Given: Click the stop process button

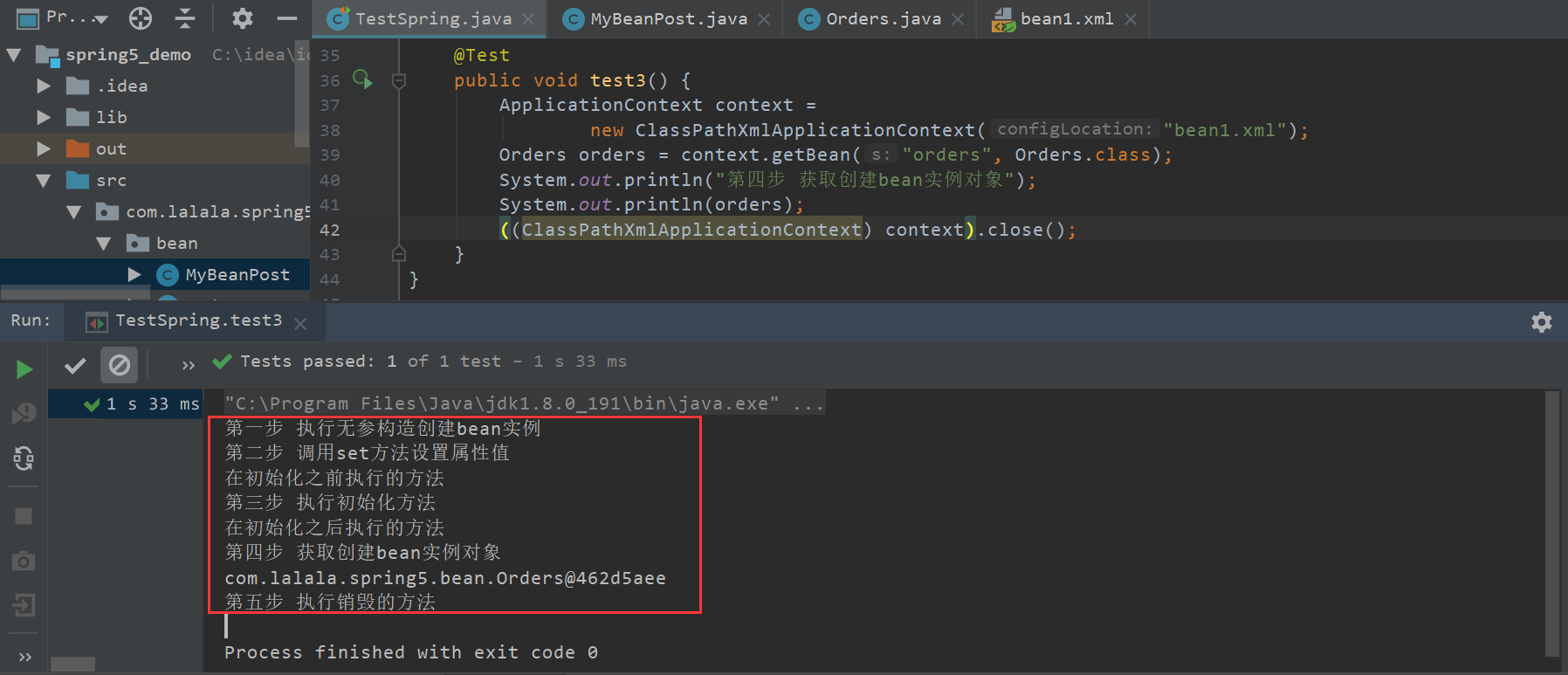Looking at the screenshot, I should coord(24,516).
